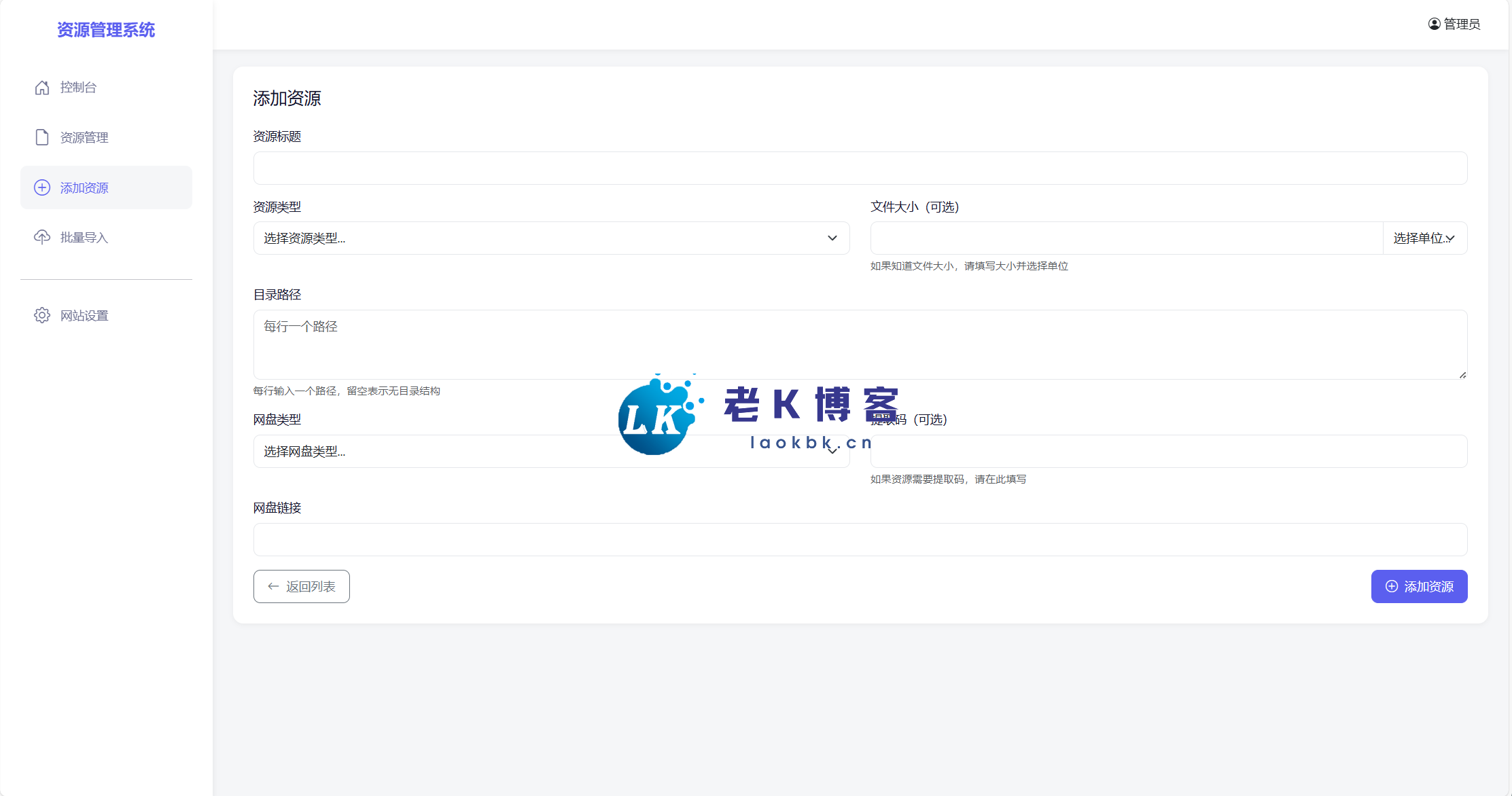Focus the 提取码 input field
The image size is (1512, 796).
click(1168, 452)
